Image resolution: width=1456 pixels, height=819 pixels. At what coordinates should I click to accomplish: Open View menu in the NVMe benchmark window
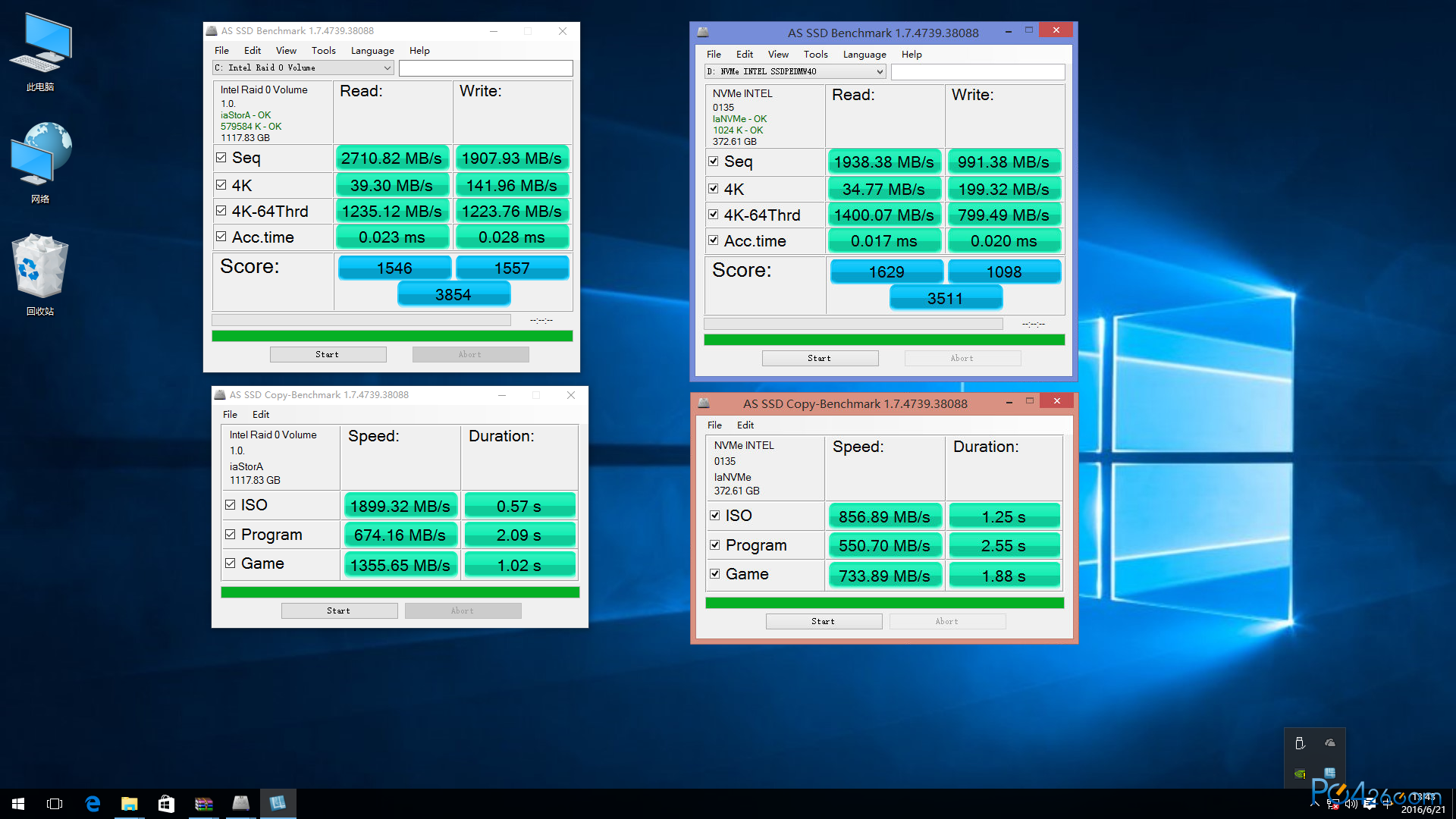(x=778, y=55)
